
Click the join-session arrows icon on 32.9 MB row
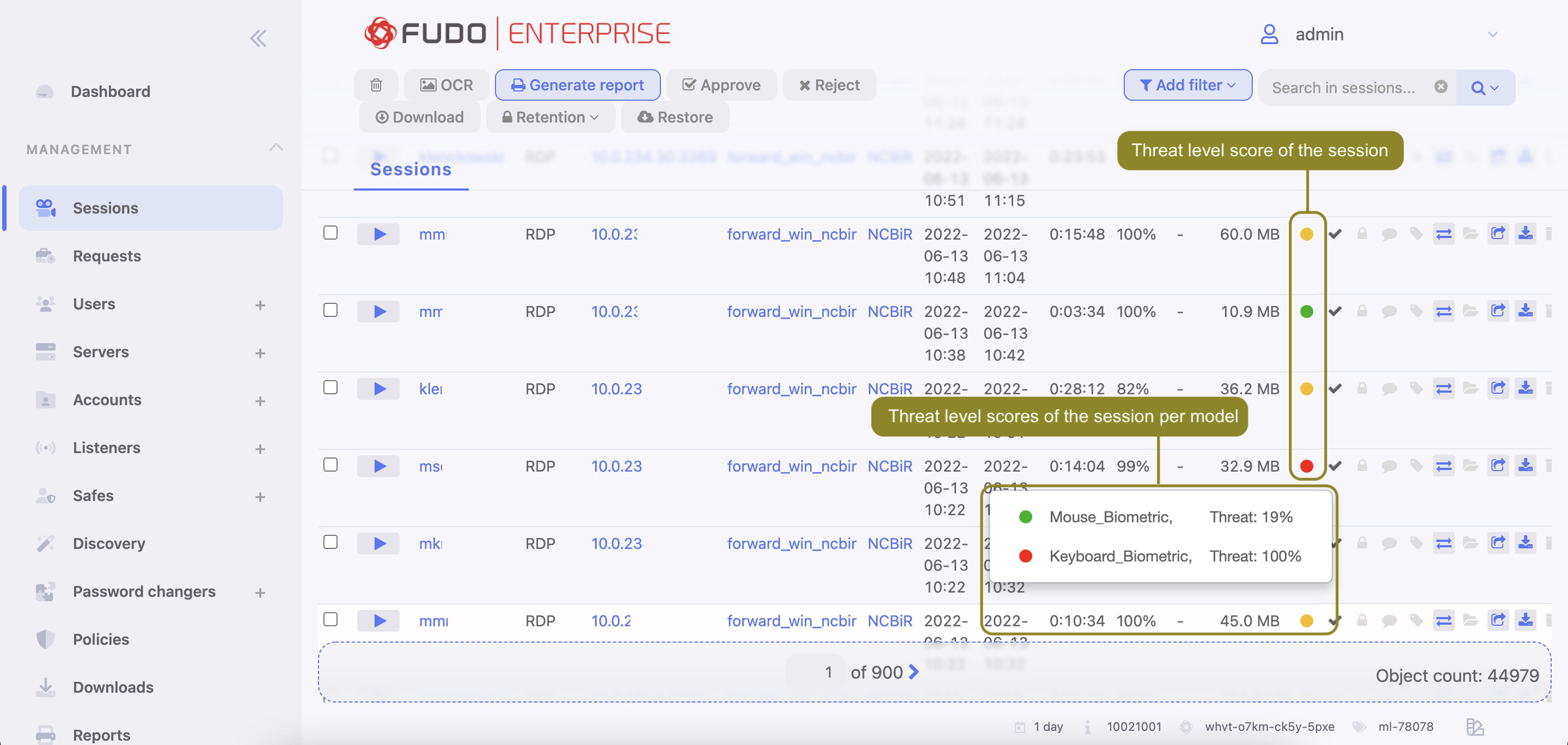click(1443, 466)
